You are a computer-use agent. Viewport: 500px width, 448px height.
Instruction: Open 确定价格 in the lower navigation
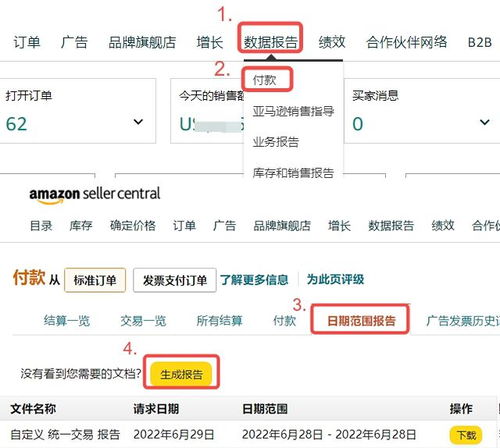coord(133,226)
